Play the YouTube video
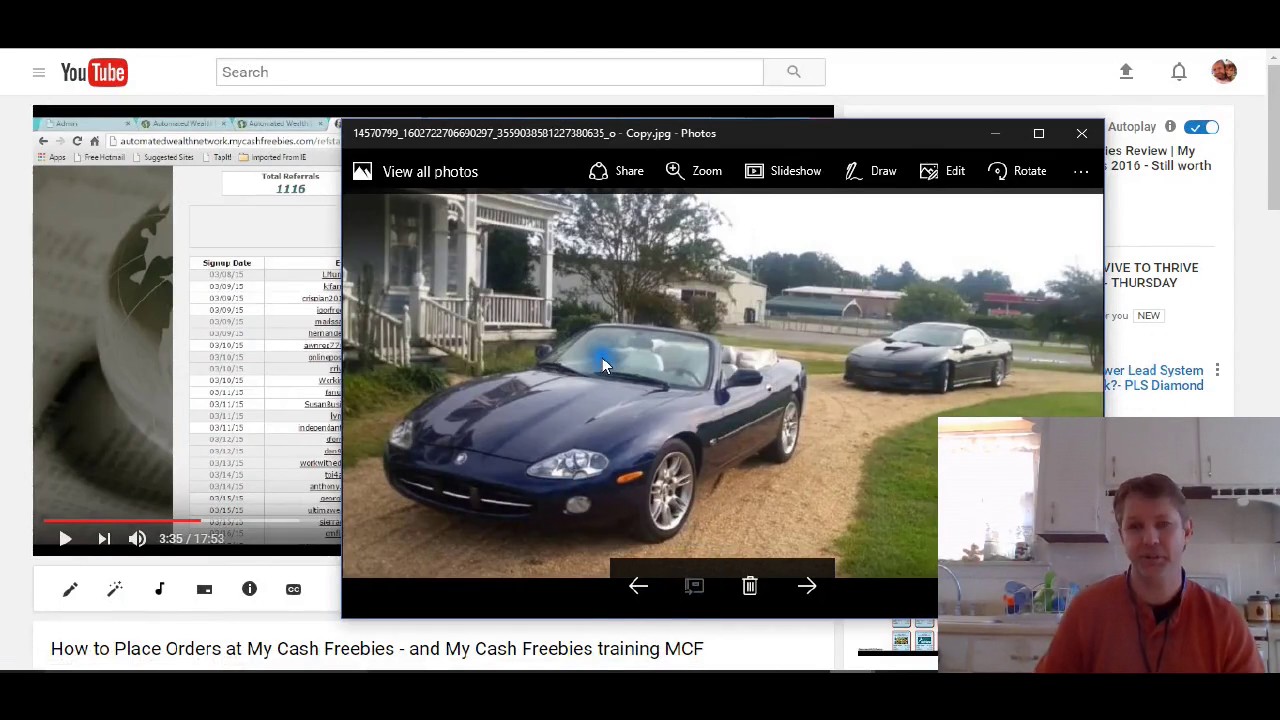Viewport: 1280px width, 720px height. 65,539
